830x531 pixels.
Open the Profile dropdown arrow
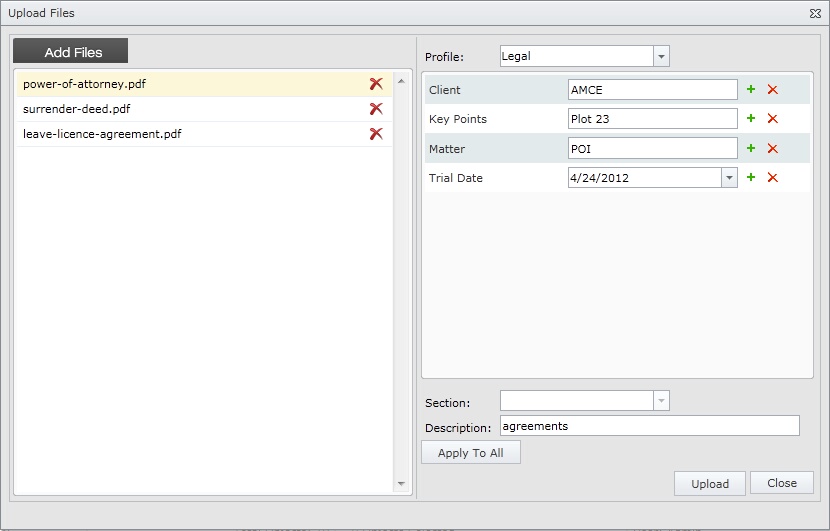(661, 56)
